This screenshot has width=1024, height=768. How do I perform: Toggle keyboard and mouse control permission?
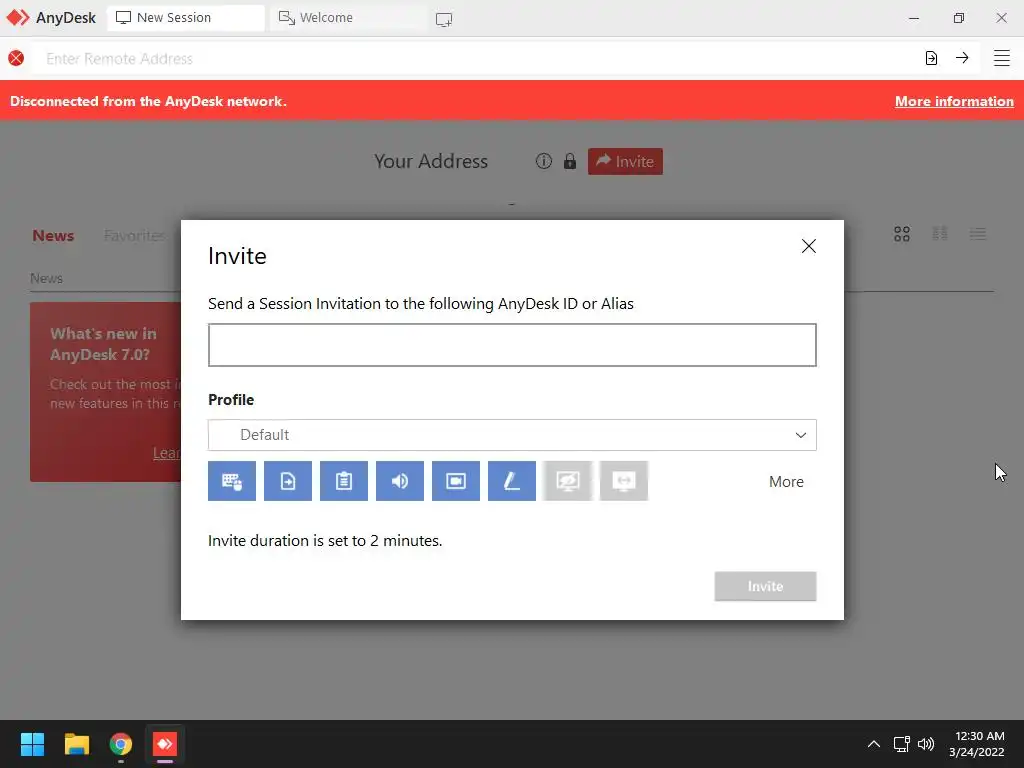pyautogui.click(x=232, y=481)
